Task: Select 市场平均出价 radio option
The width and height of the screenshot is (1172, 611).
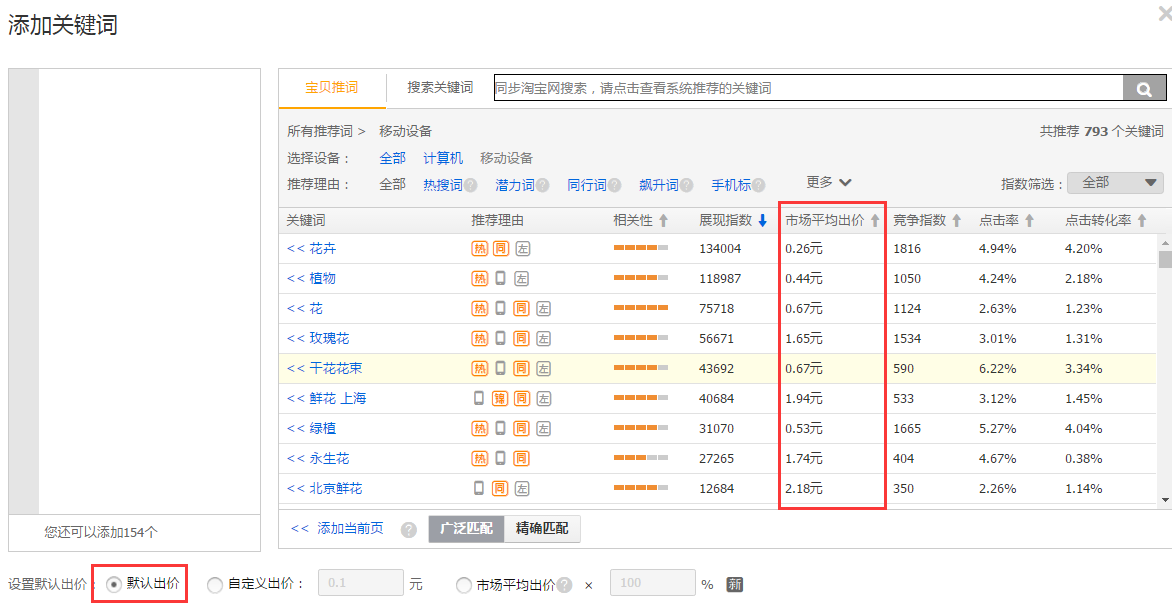Action: click(463, 585)
